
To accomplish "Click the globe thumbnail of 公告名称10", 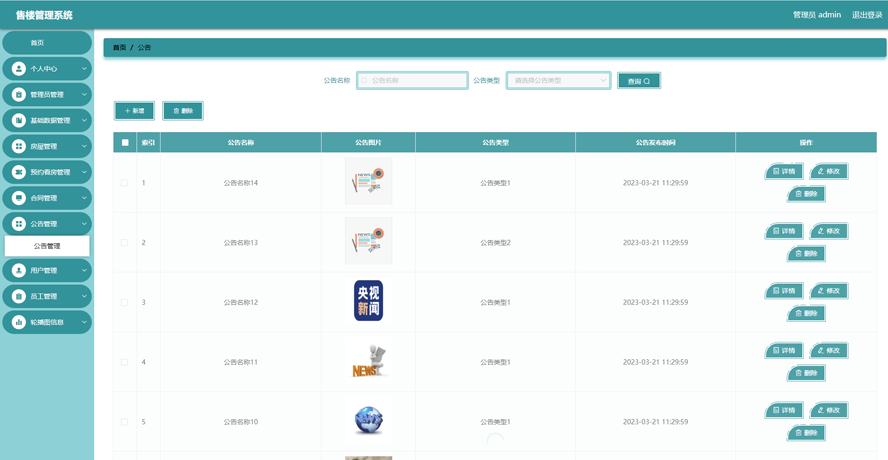I will click(369, 420).
